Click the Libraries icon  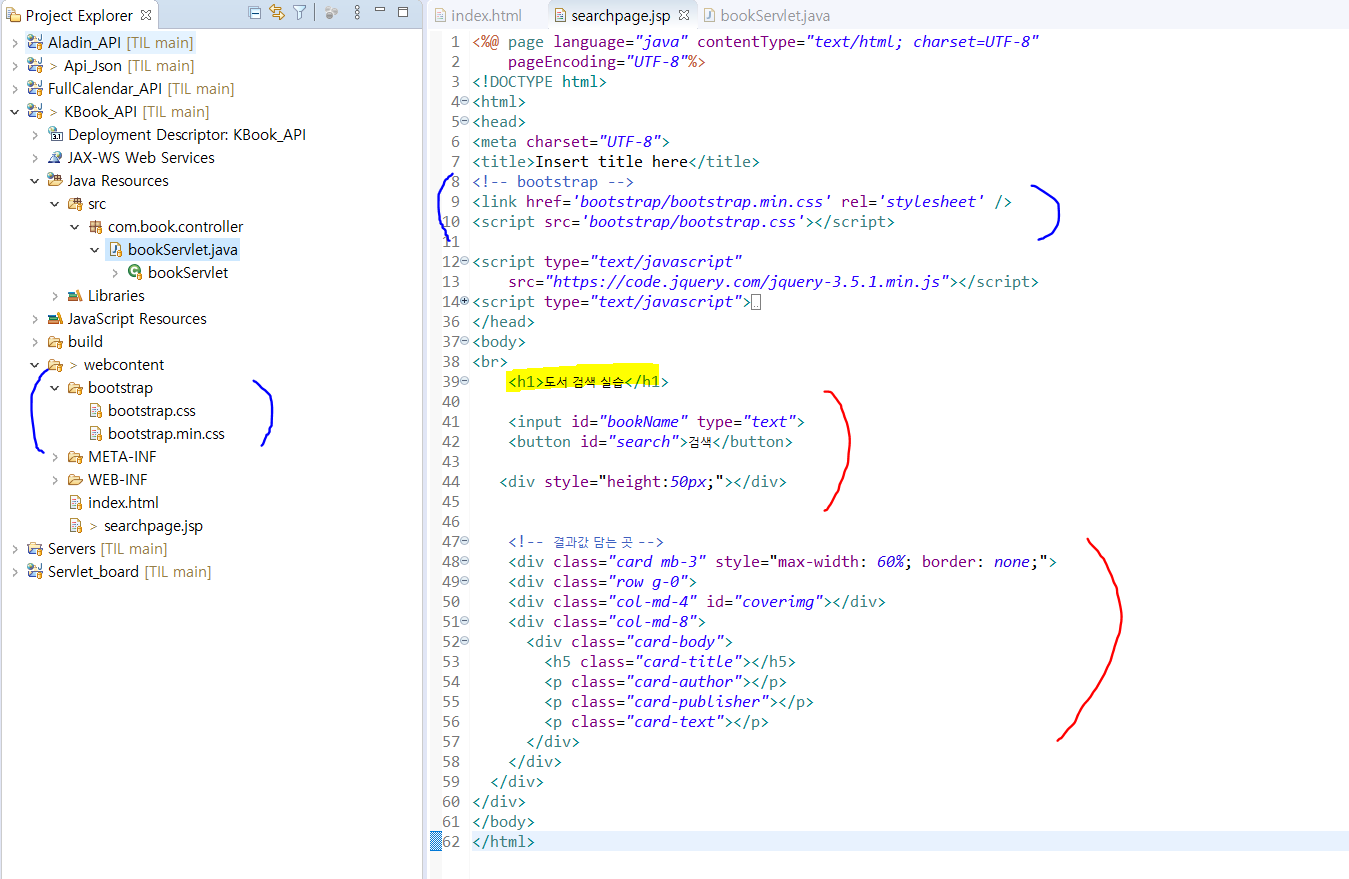point(75,296)
